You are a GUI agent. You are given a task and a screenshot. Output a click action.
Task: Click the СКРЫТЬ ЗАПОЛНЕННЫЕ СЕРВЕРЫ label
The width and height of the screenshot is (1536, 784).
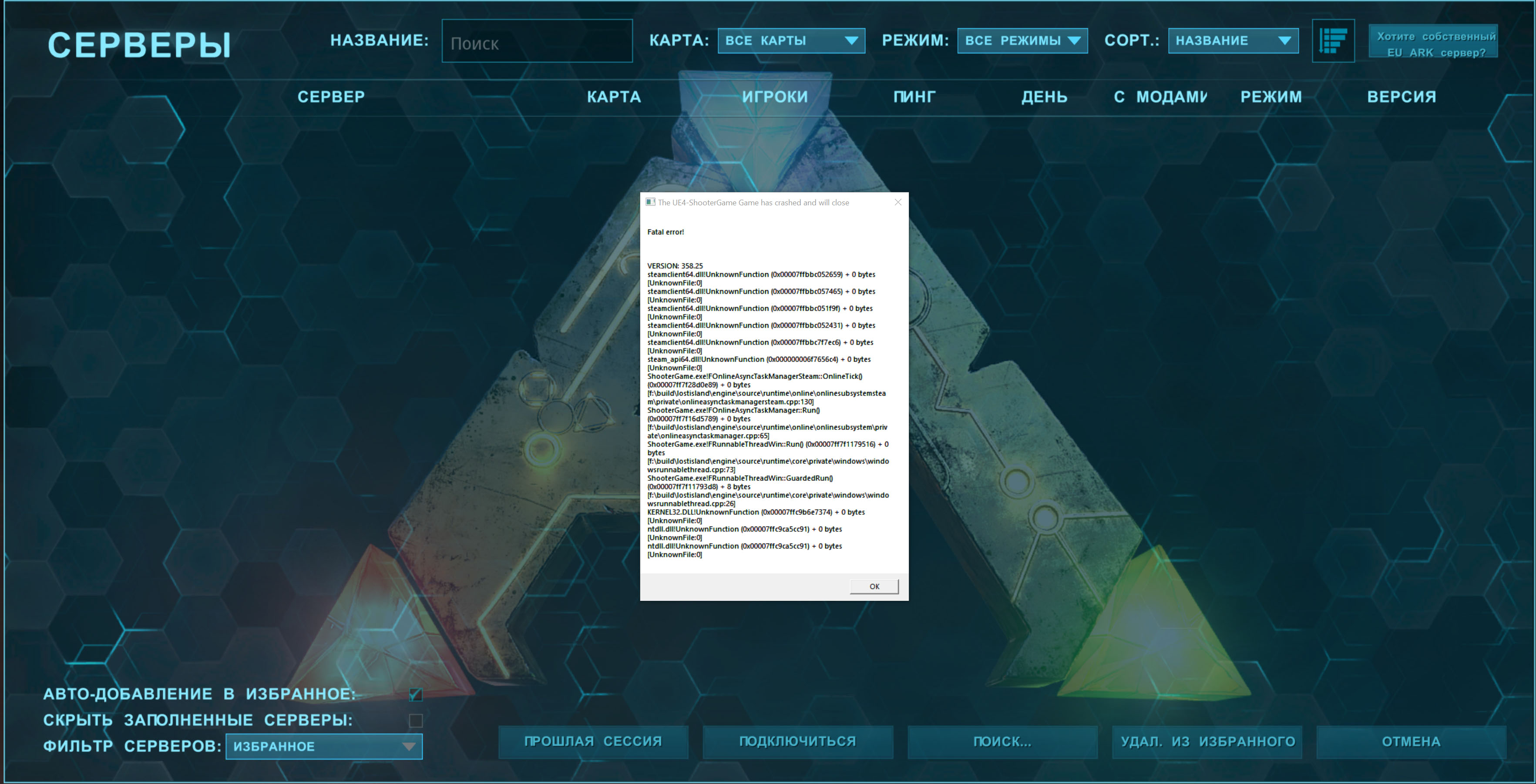pos(198,720)
